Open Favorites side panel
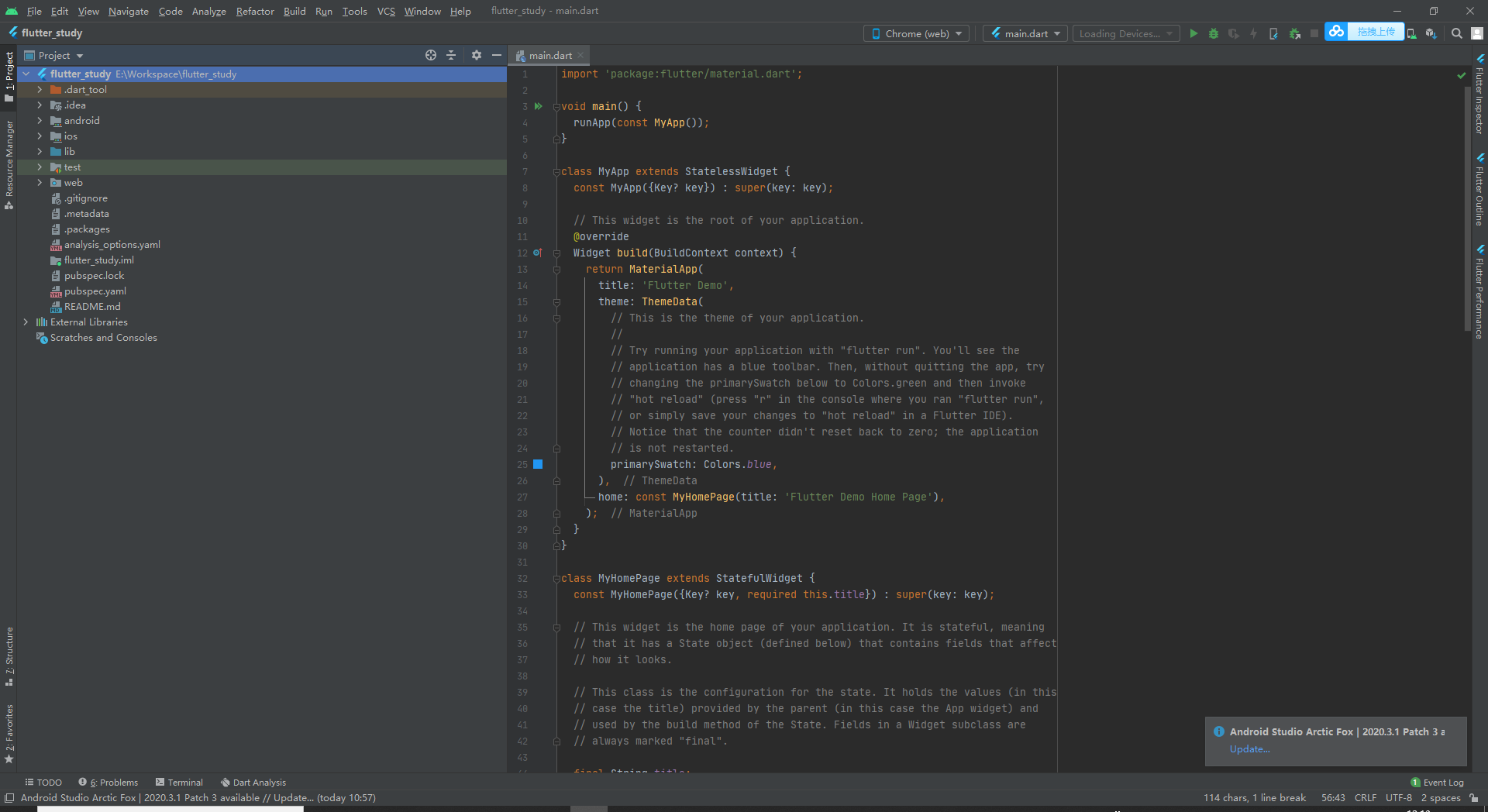The image size is (1488, 812). 9,734
